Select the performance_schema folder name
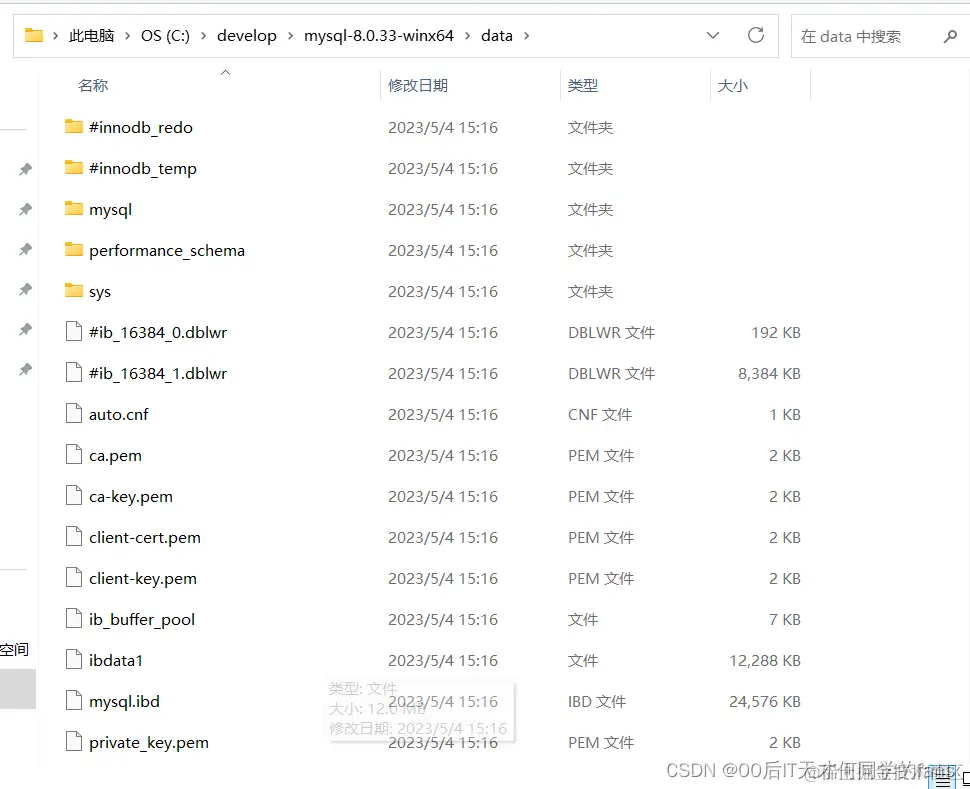 pos(167,251)
